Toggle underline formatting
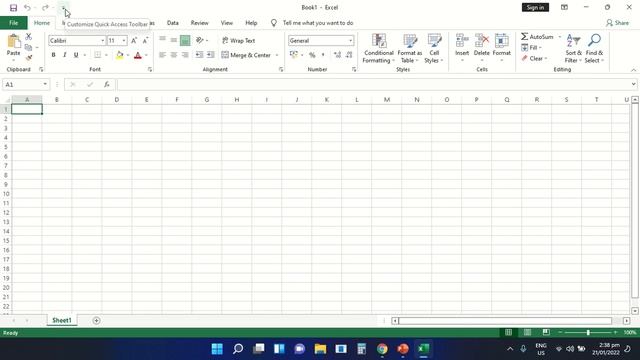 coord(76,55)
